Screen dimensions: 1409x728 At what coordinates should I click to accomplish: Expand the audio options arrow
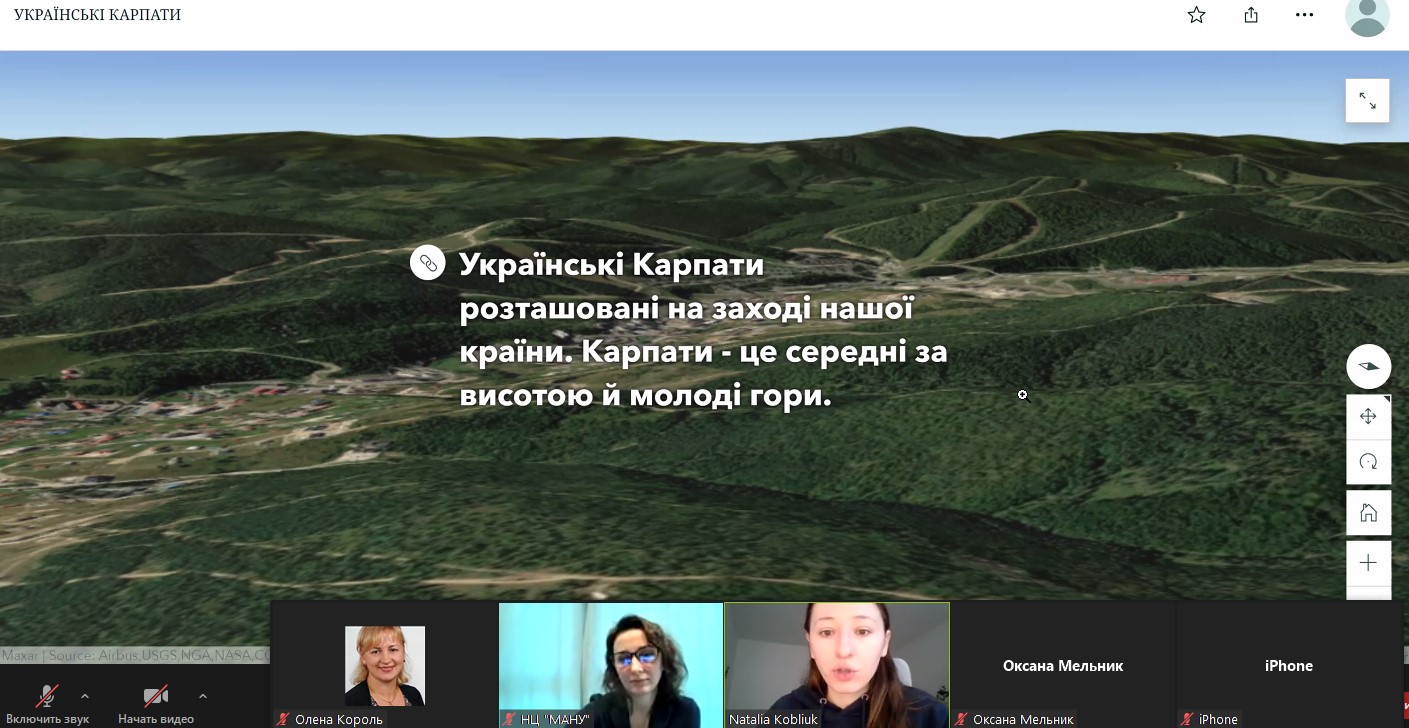85,696
